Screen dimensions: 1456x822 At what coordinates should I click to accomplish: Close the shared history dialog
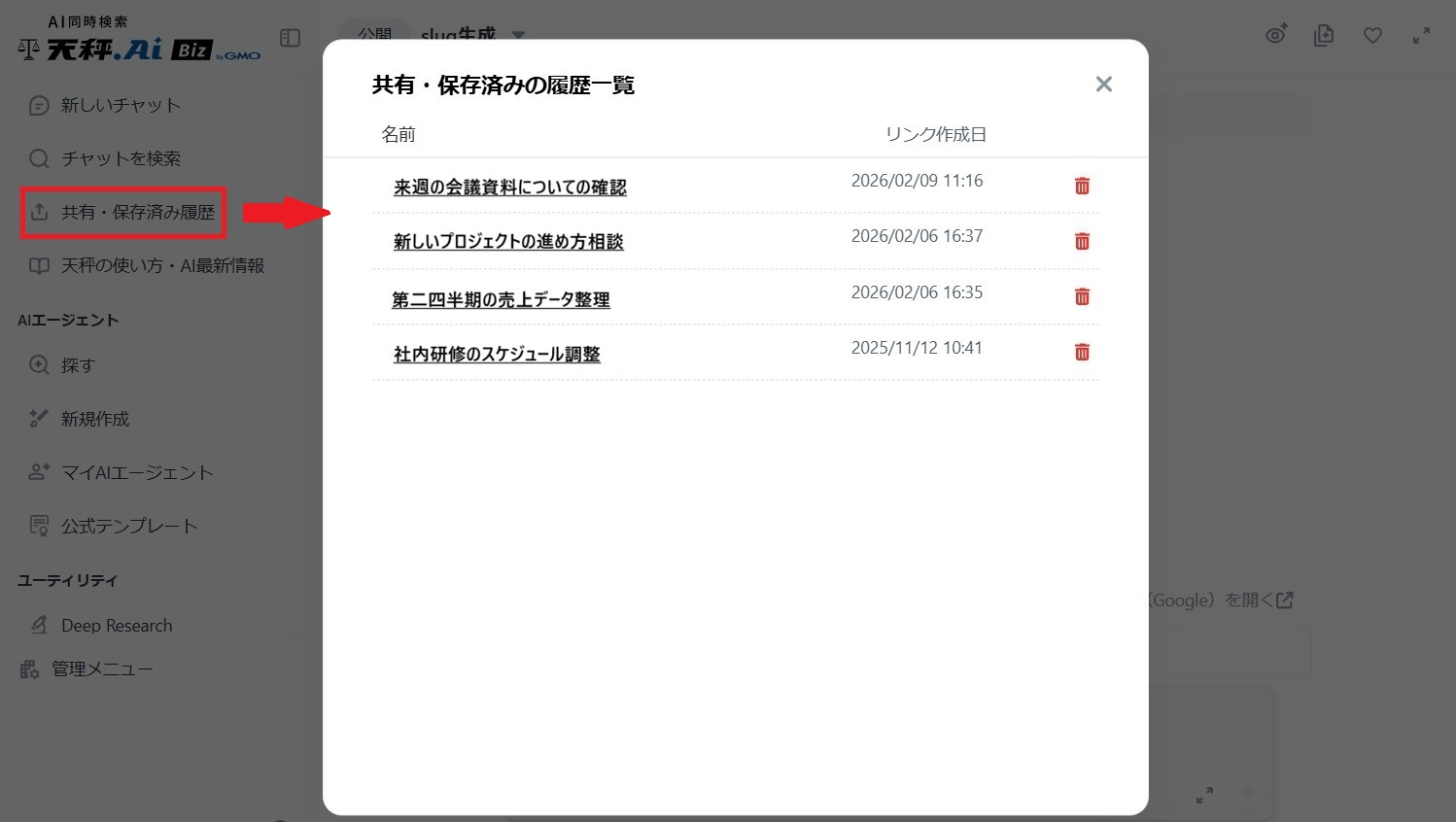click(1103, 84)
